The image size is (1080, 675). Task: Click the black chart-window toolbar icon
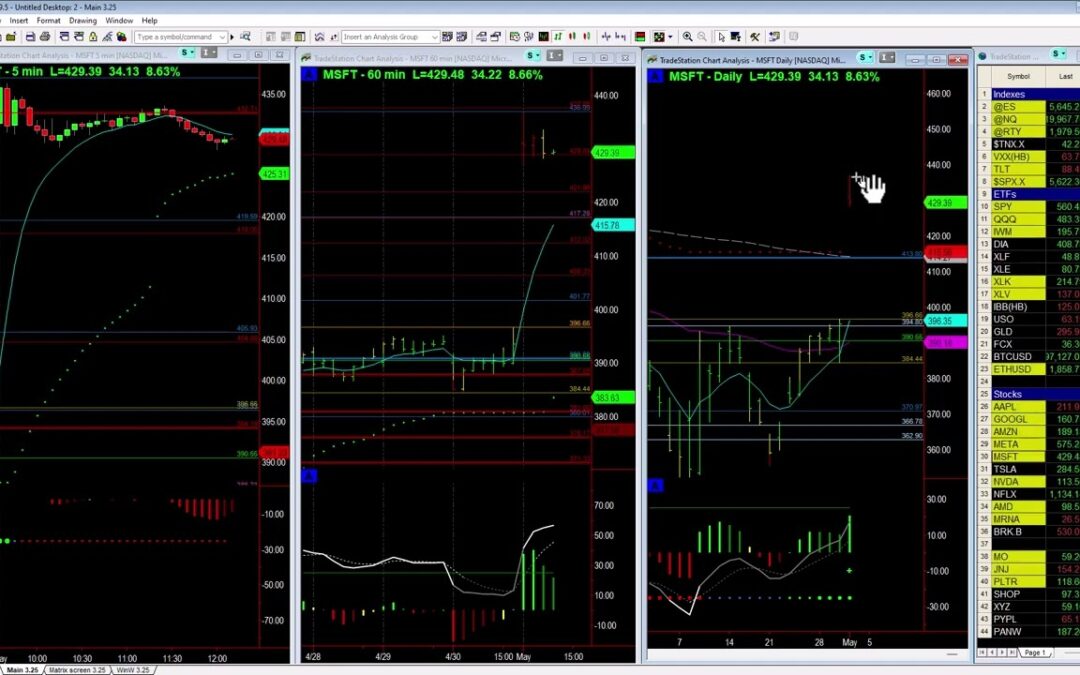[544, 37]
